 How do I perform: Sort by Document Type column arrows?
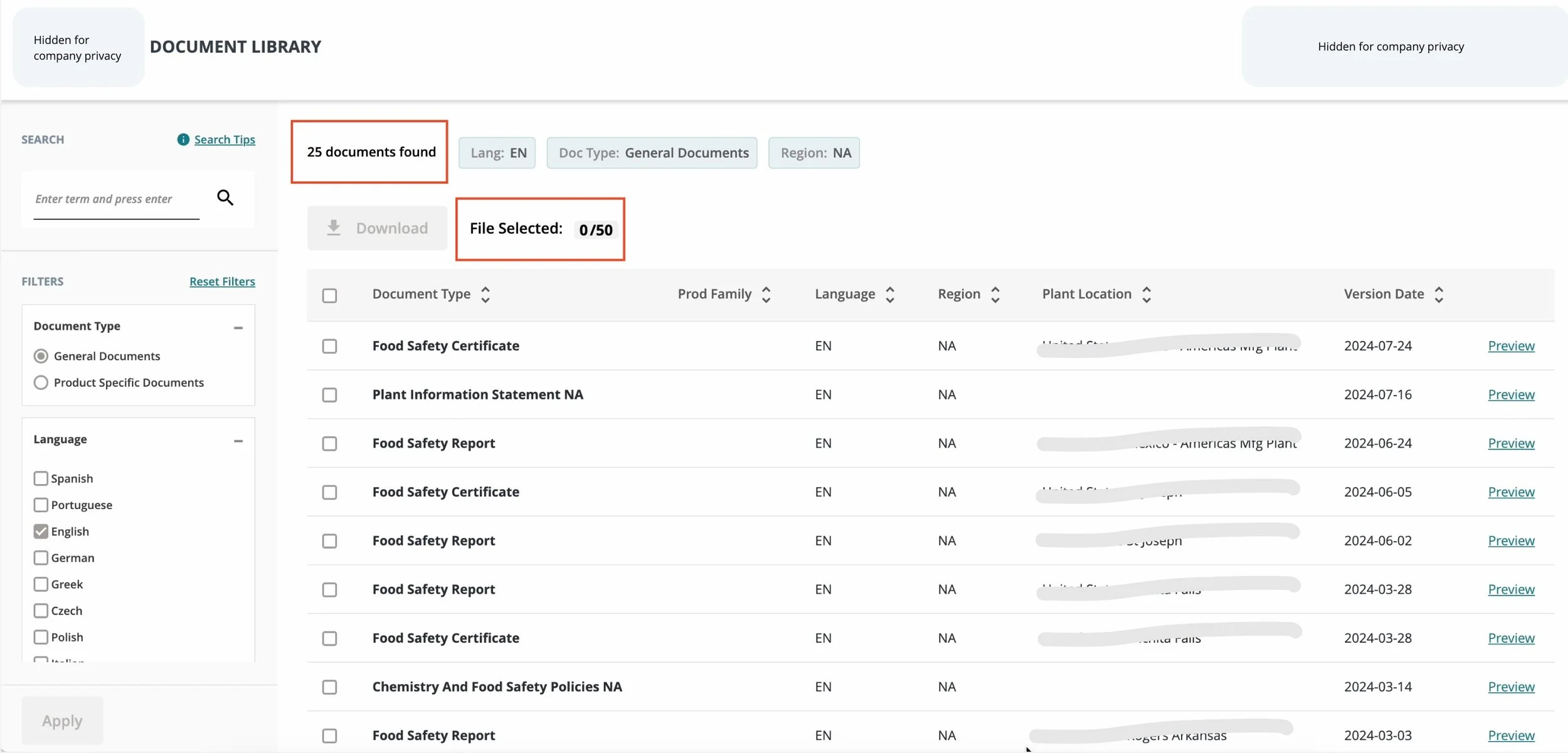(x=485, y=295)
